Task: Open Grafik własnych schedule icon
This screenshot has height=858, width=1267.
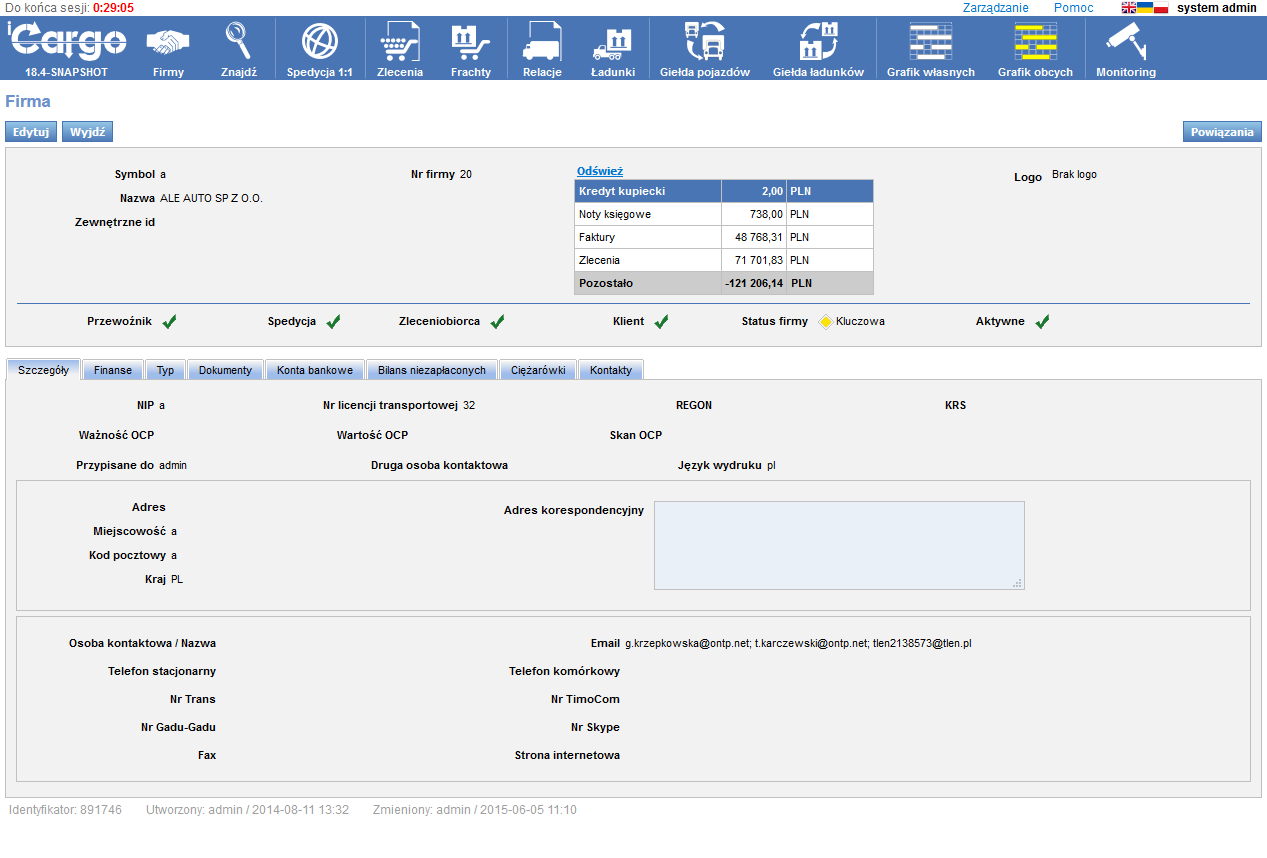Action: coord(930,42)
